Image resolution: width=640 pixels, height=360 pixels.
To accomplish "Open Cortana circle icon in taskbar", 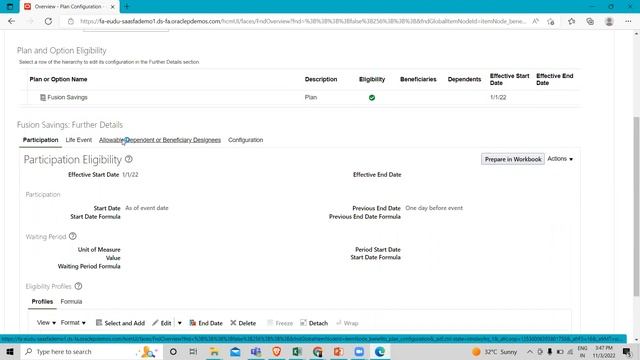I will pos(173,351).
